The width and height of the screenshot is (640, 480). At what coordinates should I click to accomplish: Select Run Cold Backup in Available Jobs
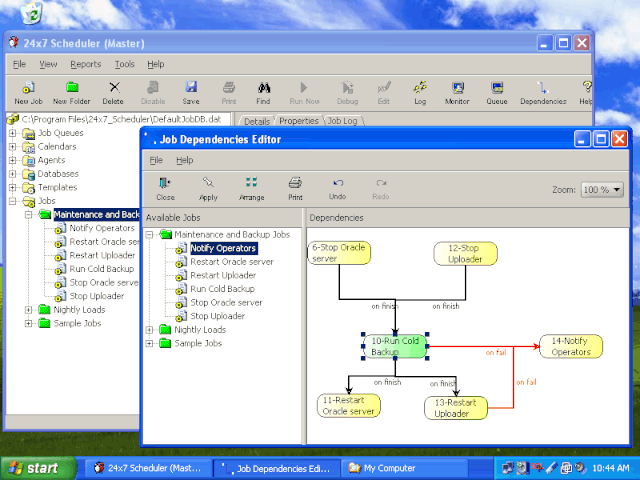(x=222, y=289)
